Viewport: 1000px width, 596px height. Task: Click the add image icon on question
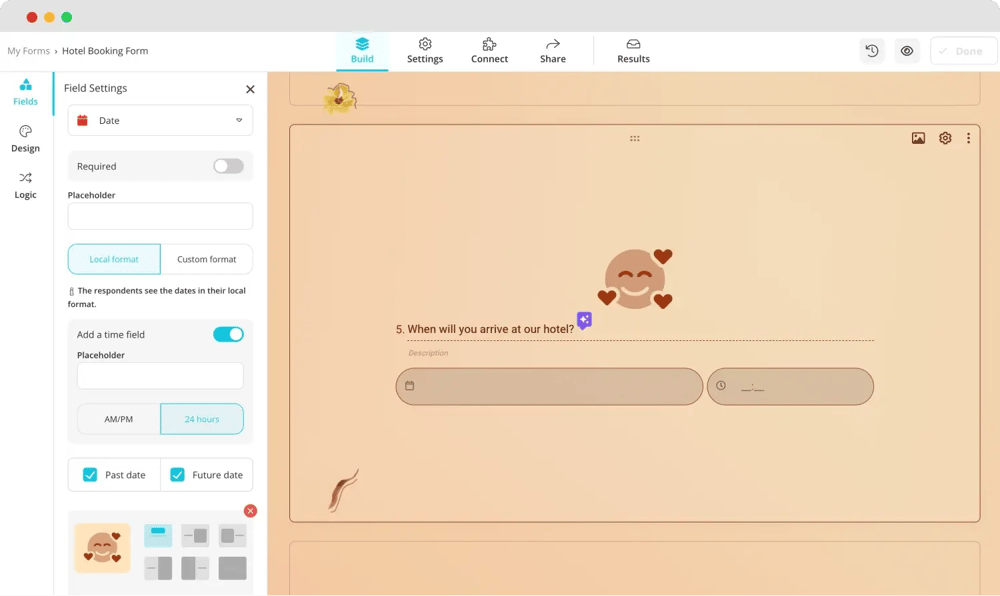[918, 139]
